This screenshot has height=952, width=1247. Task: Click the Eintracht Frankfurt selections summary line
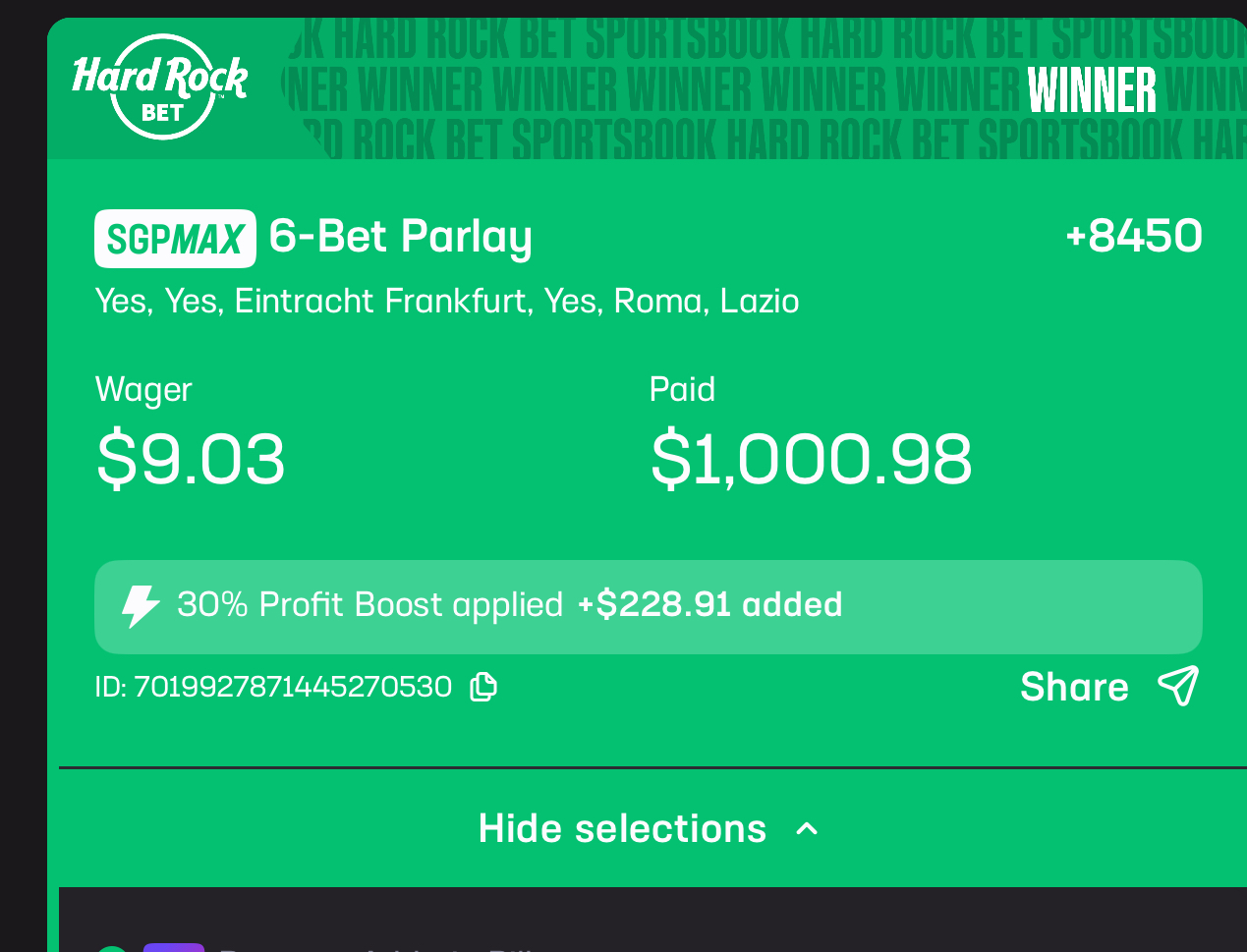[446, 301]
